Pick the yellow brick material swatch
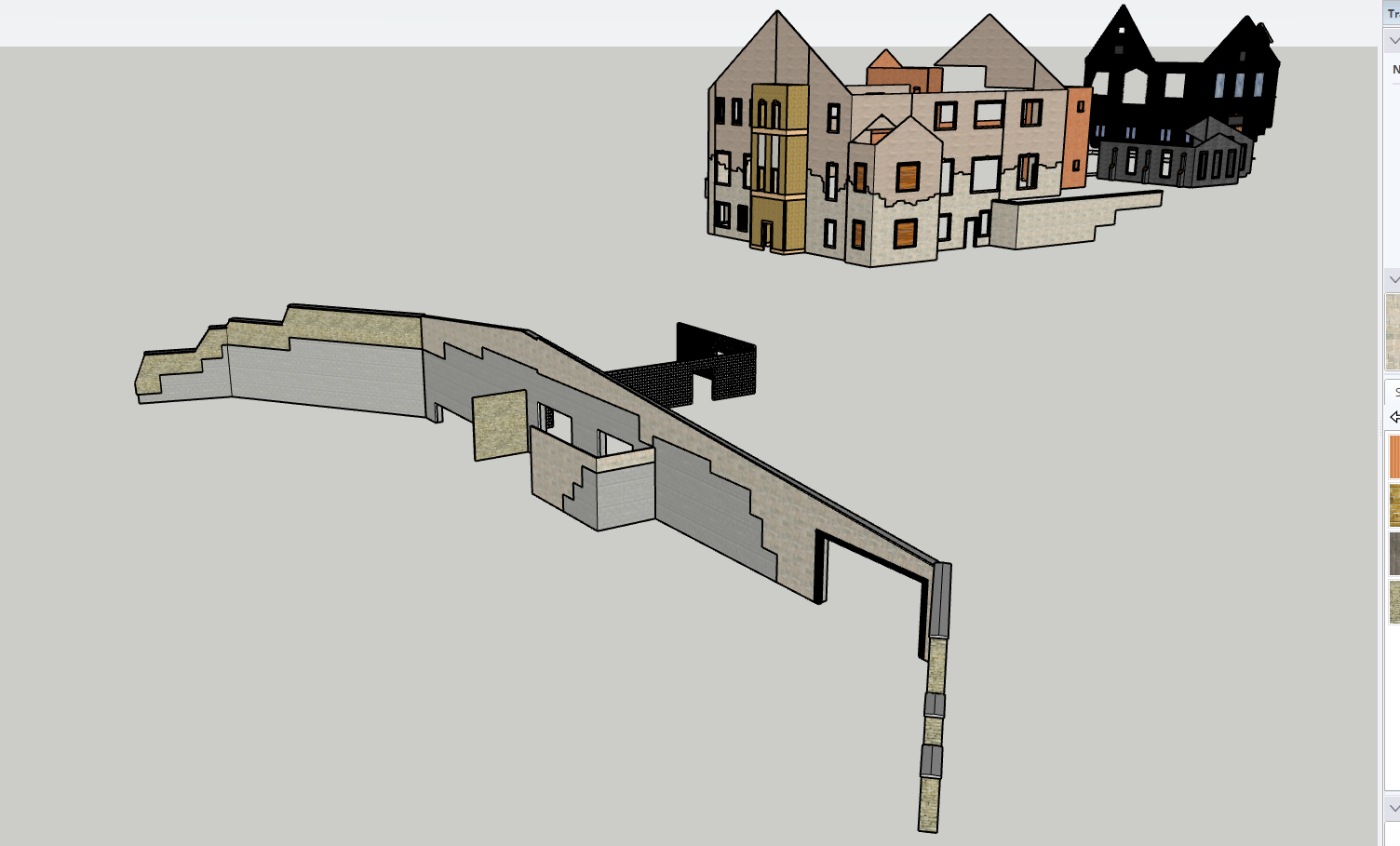The height and width of the screenshot is (846, 1400). [1394, 505]
